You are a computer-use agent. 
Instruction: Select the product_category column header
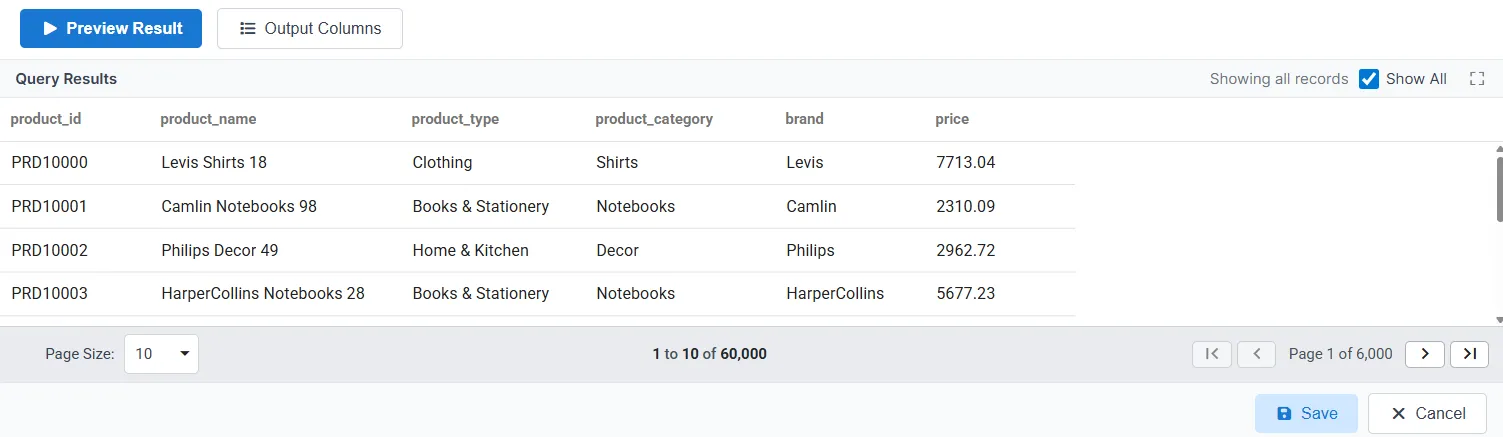[654, 119]
